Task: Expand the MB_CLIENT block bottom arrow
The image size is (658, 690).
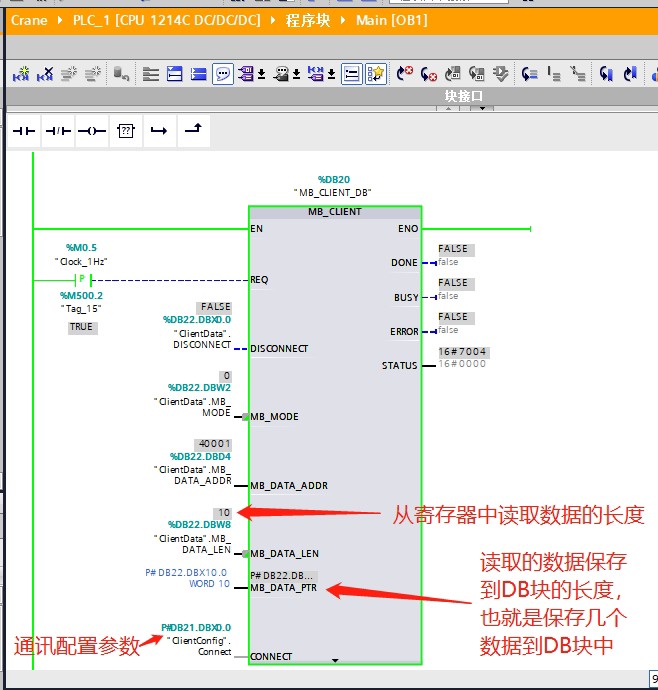Action: coord(335,661)
